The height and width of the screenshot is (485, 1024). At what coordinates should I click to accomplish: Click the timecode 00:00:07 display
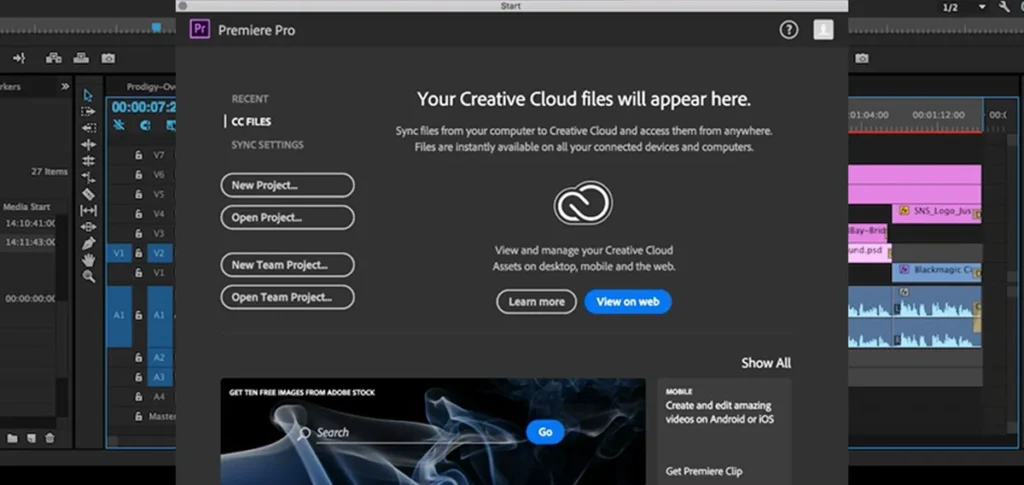(143, 107)
